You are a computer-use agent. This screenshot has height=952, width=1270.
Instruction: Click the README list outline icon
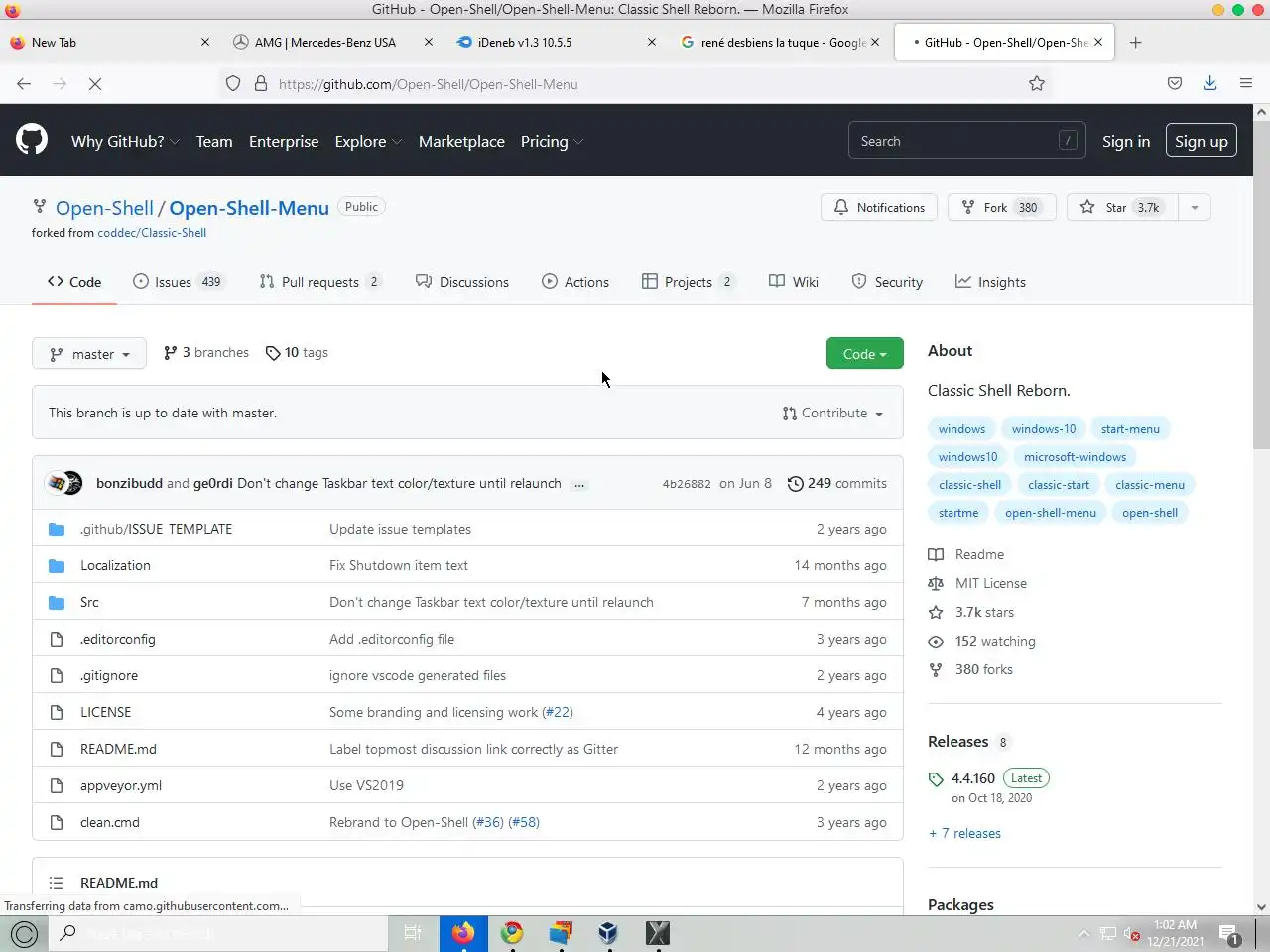57,883
